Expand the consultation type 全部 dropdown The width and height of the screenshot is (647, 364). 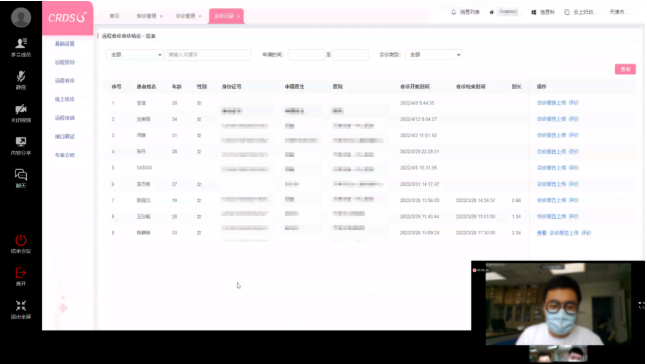click(434, 54)
